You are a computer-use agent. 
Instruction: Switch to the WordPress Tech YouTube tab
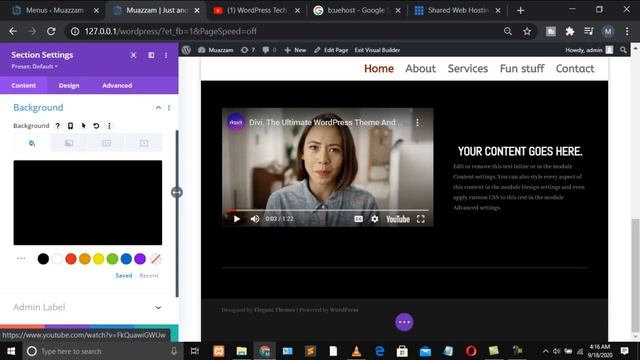[258, 11]
